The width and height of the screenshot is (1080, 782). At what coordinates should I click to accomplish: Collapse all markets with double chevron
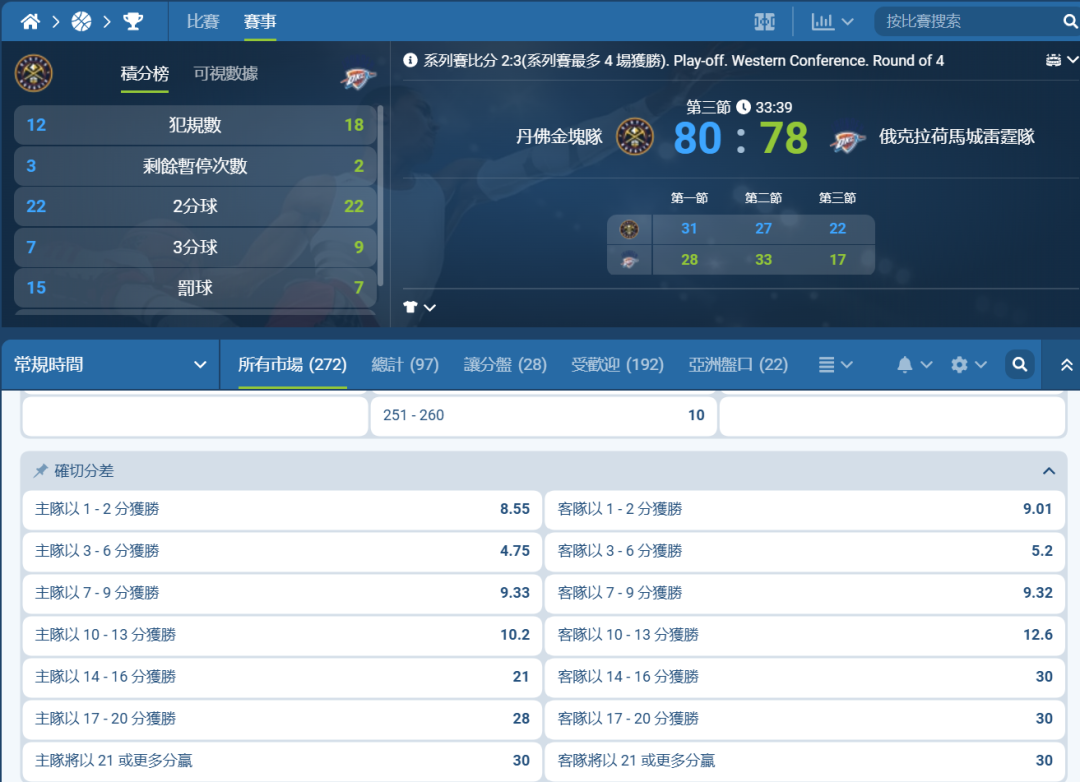tap(1066, 365)
